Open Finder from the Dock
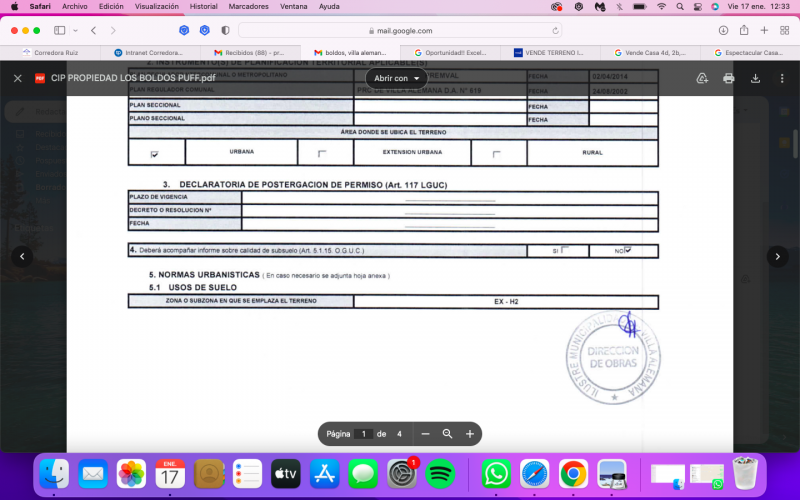The image size is (800, 500). (x=54, y=474)
